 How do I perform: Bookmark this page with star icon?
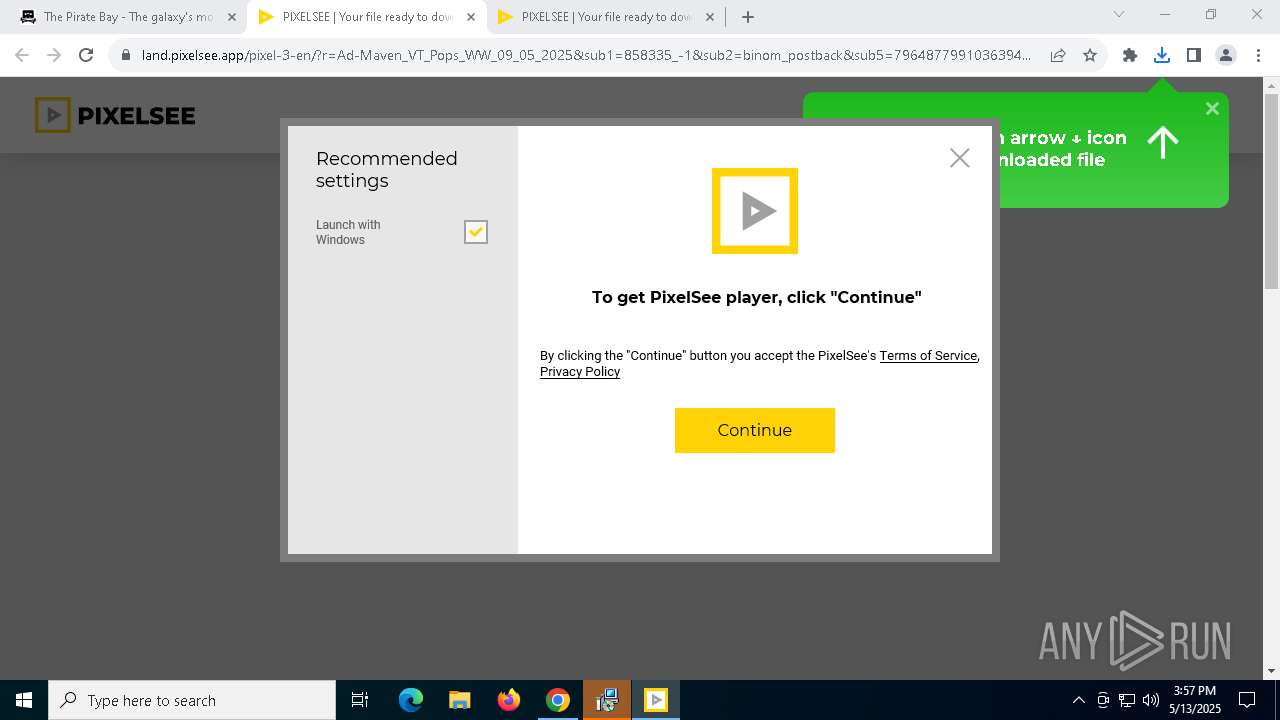coord(1090,55)
